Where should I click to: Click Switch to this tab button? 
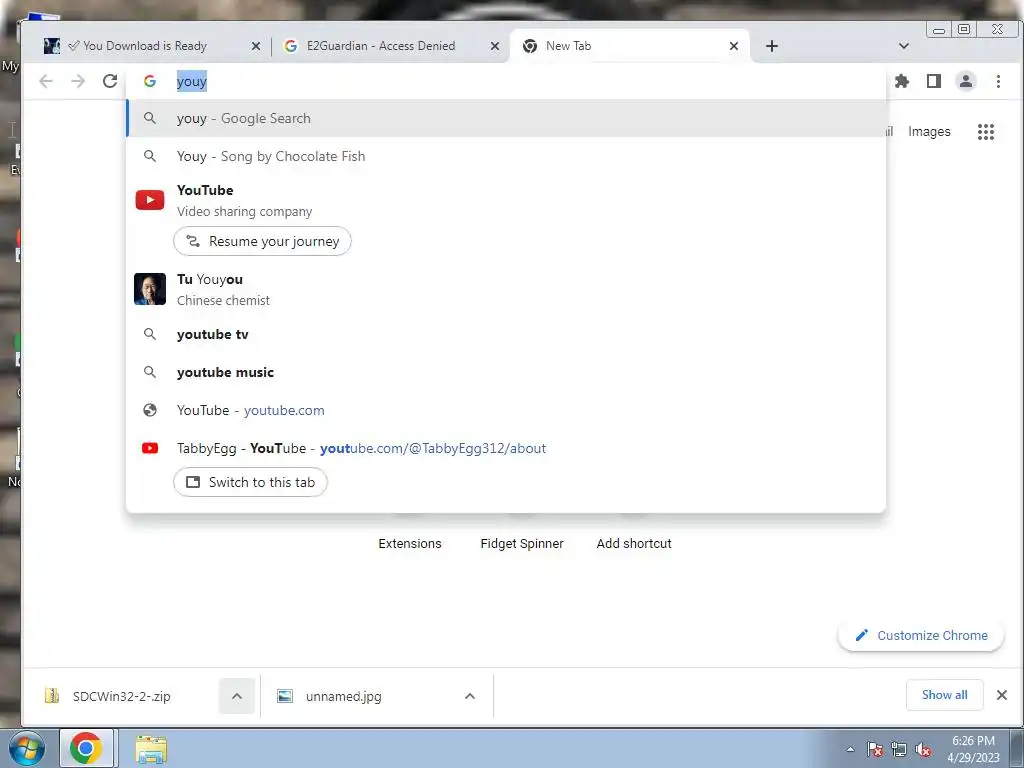tap(250, 482)
